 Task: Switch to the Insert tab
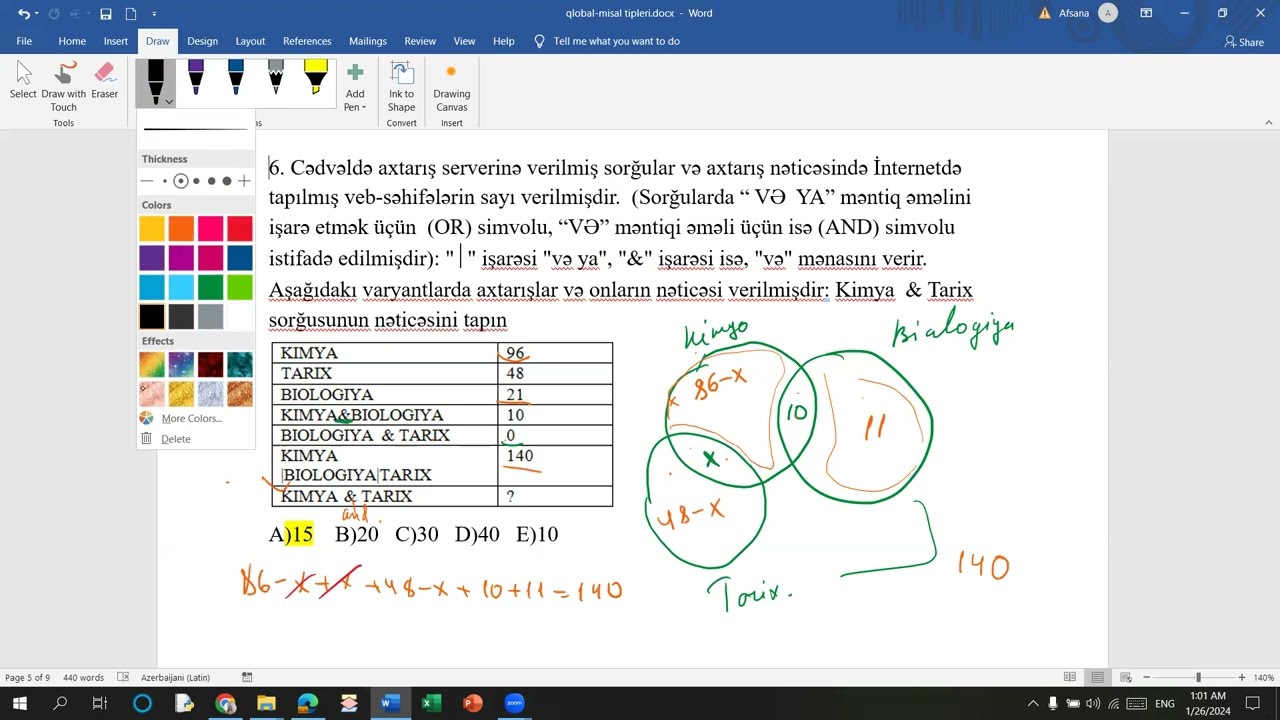click(x=116, y=41)
